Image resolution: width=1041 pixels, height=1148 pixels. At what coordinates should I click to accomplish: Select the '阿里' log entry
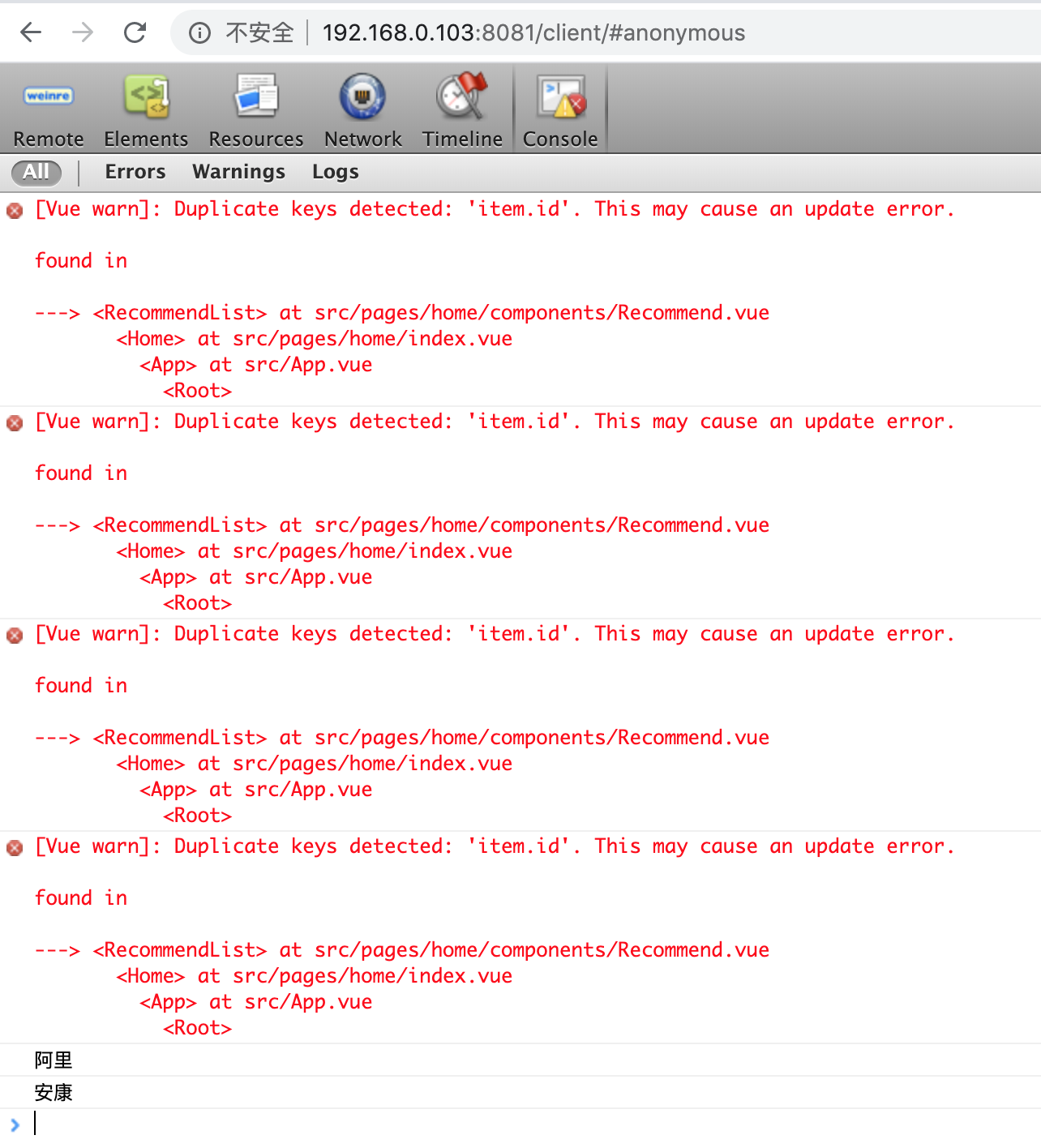coord(520,1060)
